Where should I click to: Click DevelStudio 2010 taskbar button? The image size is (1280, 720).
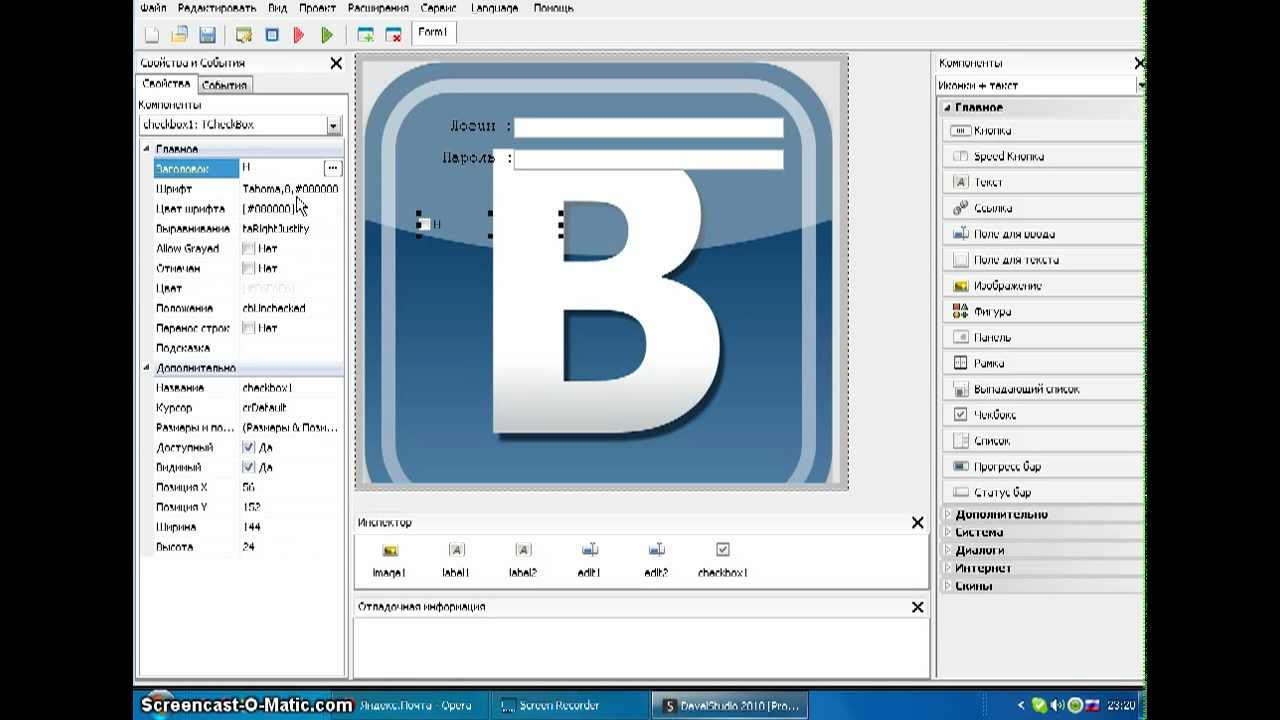(731, 705)
